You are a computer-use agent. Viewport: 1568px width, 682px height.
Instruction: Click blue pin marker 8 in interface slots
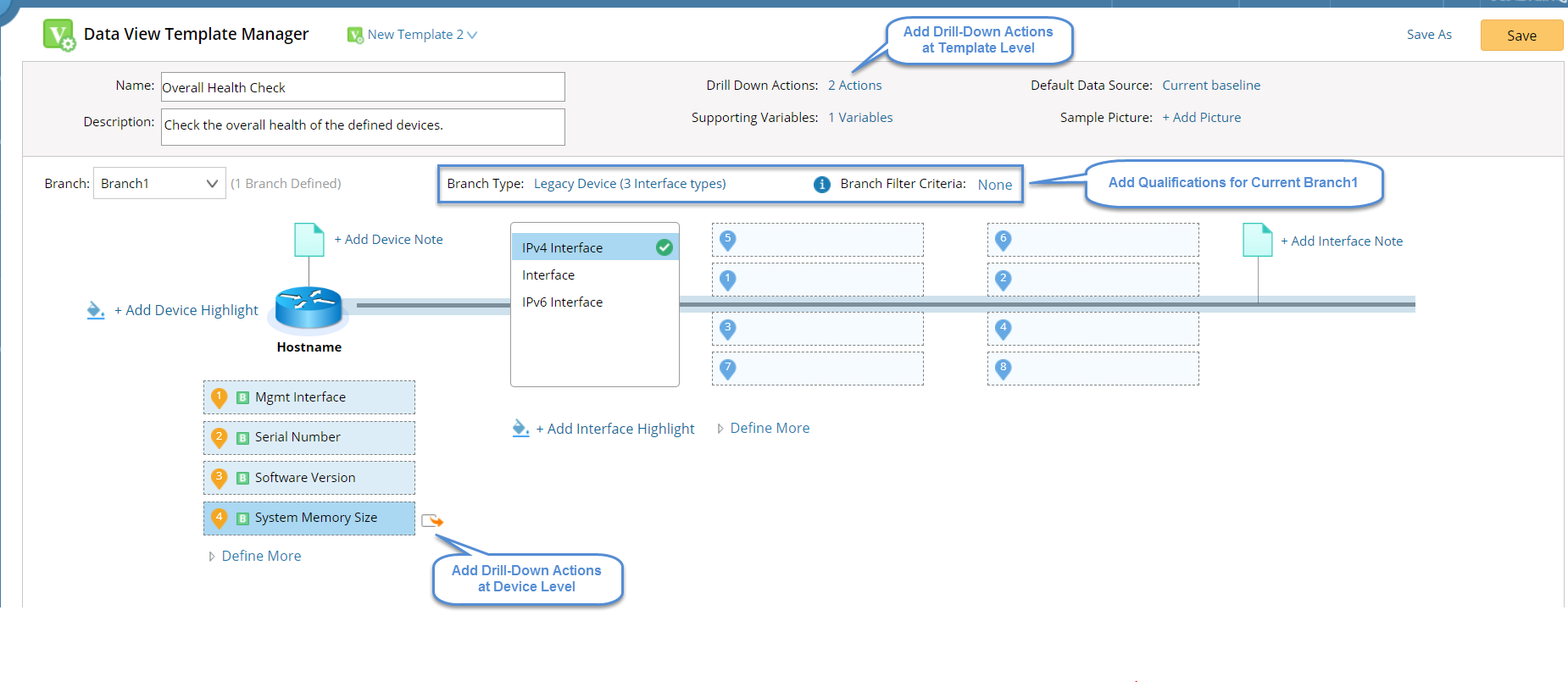click(1003, 369)
